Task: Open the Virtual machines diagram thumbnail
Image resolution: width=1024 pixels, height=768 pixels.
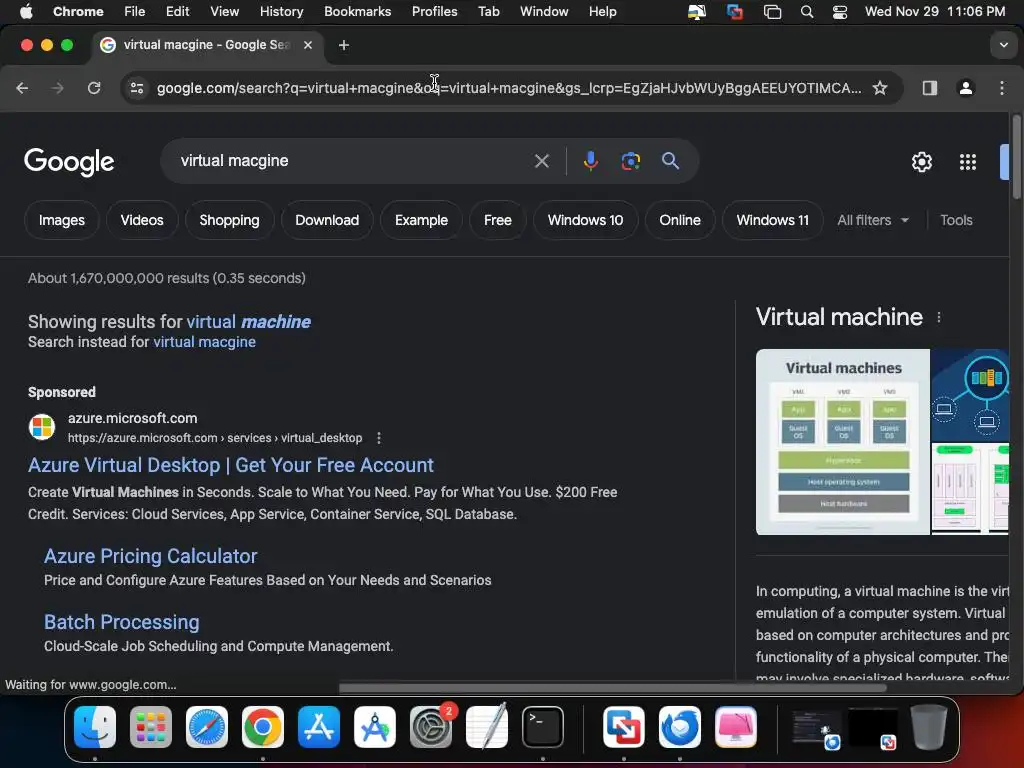Action: [842, 442]
